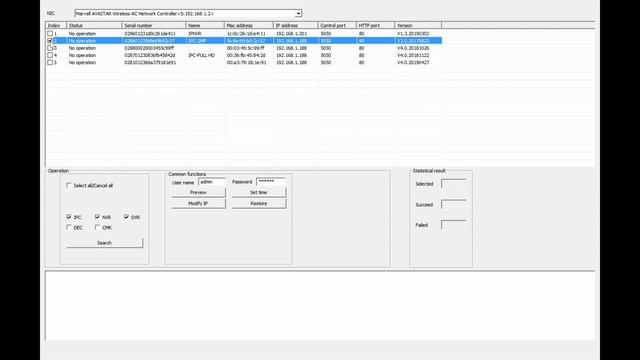Screen dimensions: 640x360
Task: Enable the DEC device type filter
Action: (x=69, y=227)
